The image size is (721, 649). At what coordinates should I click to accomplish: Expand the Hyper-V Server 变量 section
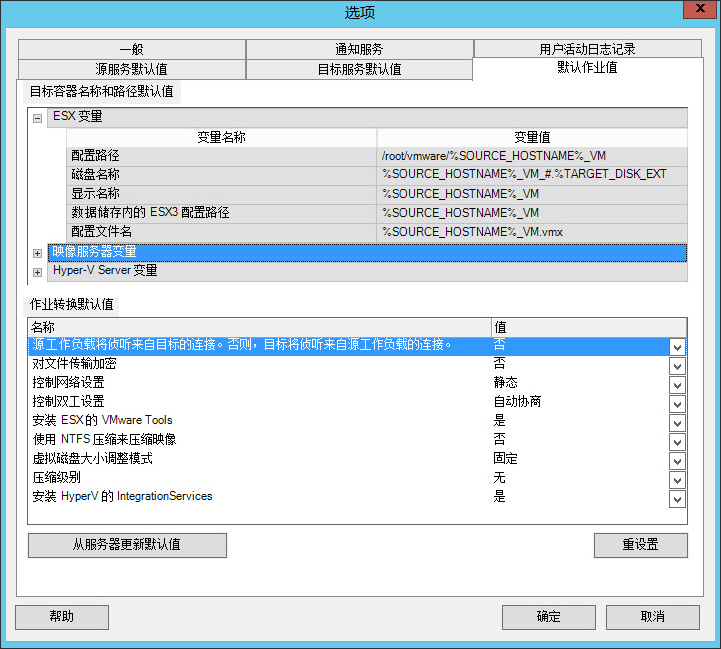click(x=38, y=272)
